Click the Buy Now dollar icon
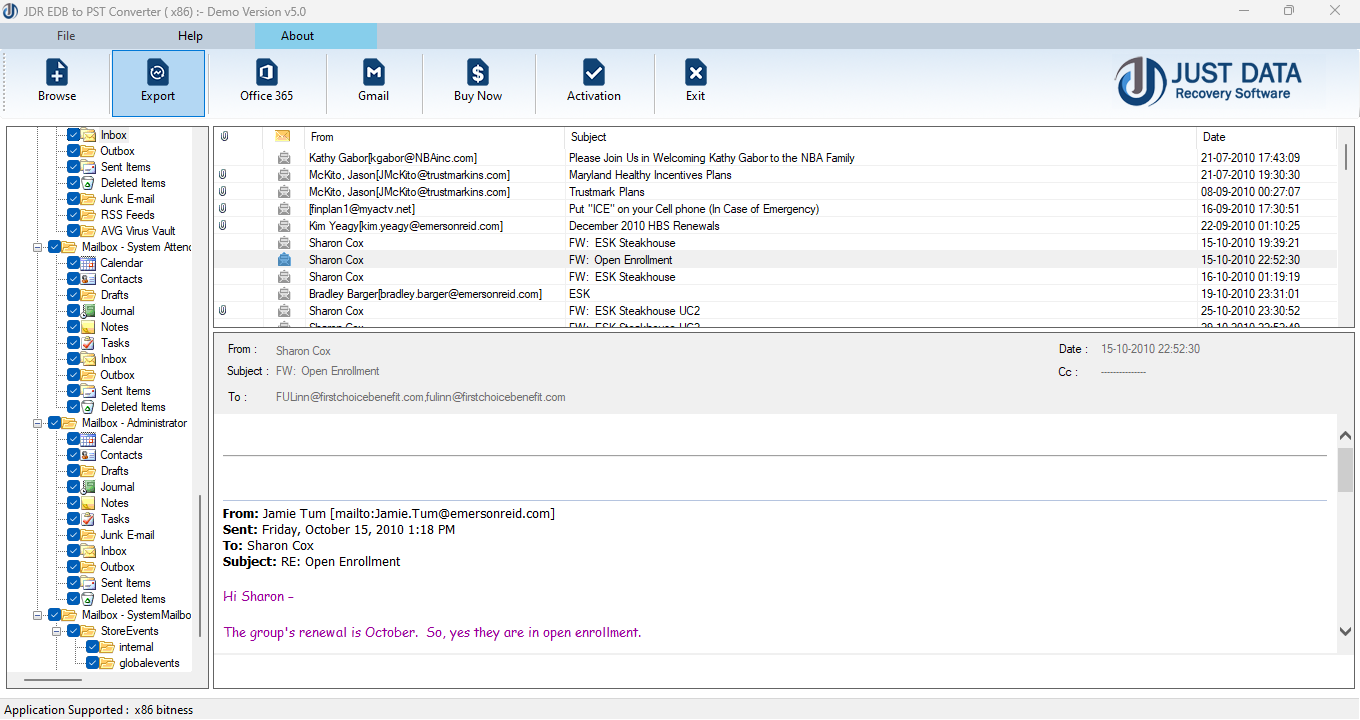The width and height of the screenshot is (1360, 720). 477,82
